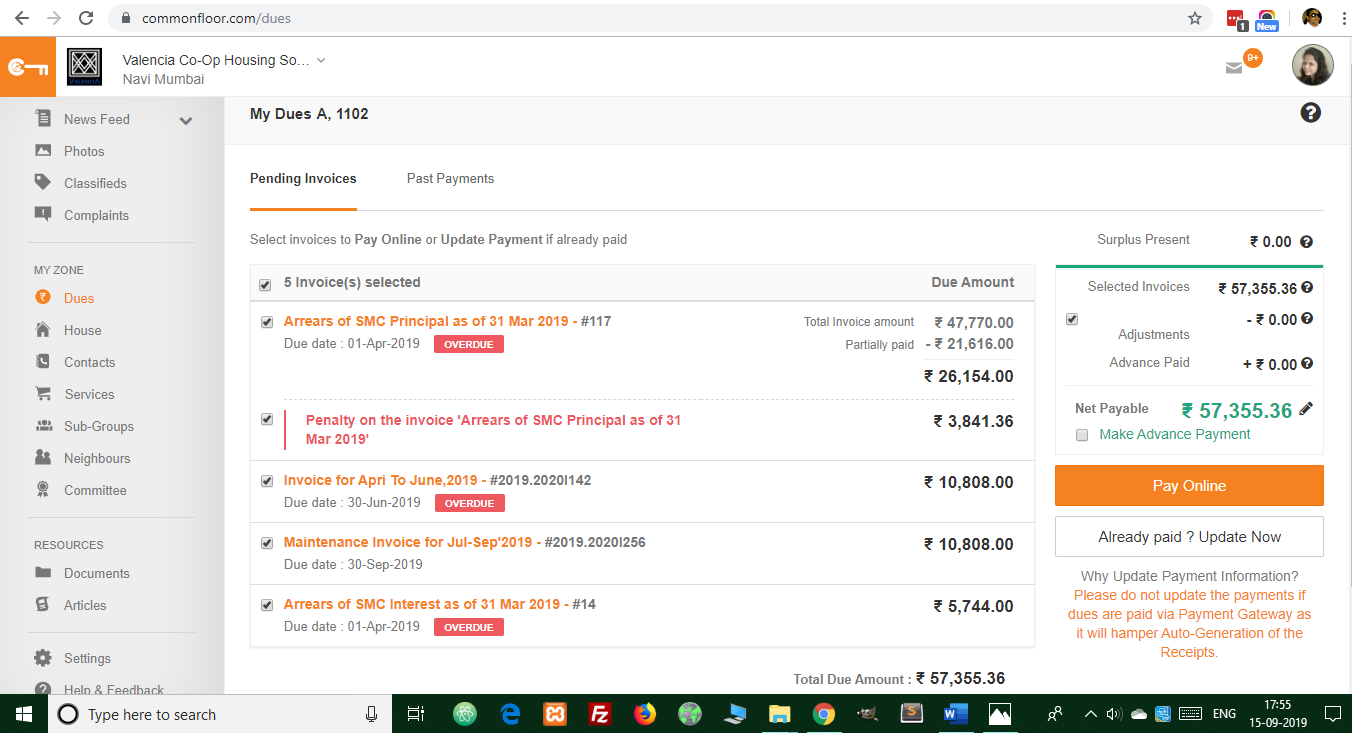Click the pencil icon next to Net Payable
This screenshot has width=1352, height=733.
(x=1306, y=409)
